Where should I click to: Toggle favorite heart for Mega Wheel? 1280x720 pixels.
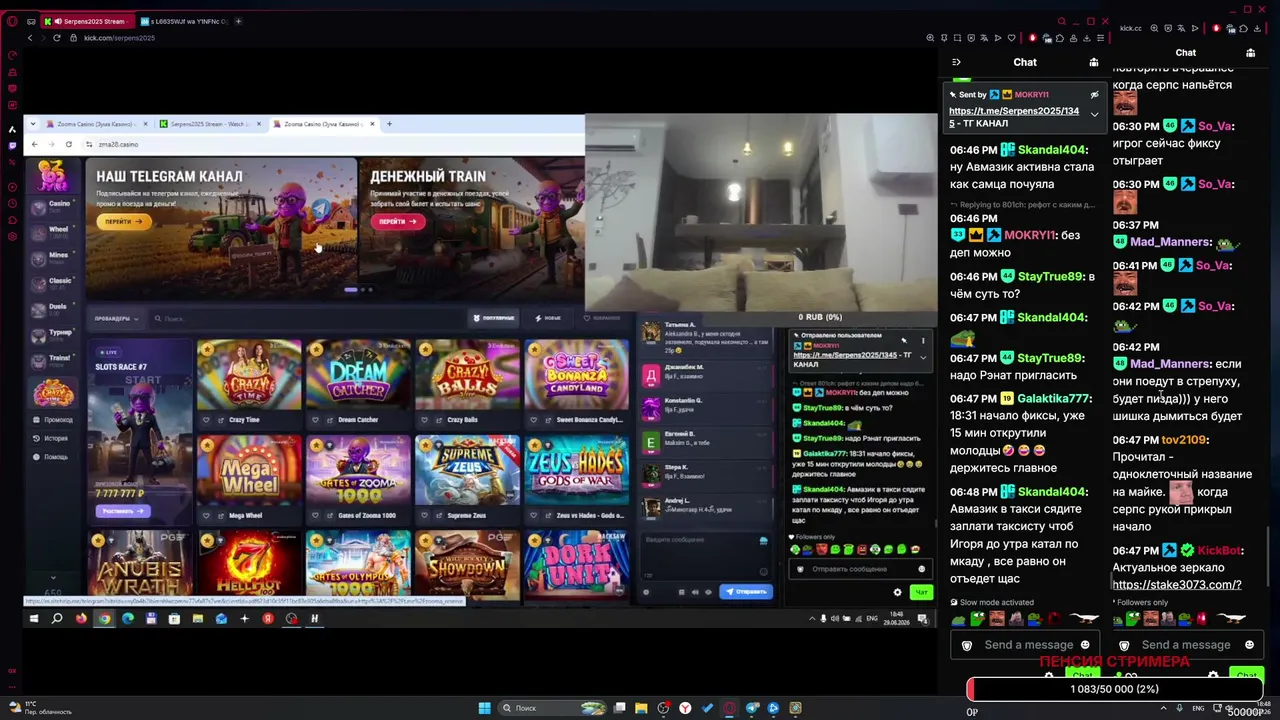point(206,516)
